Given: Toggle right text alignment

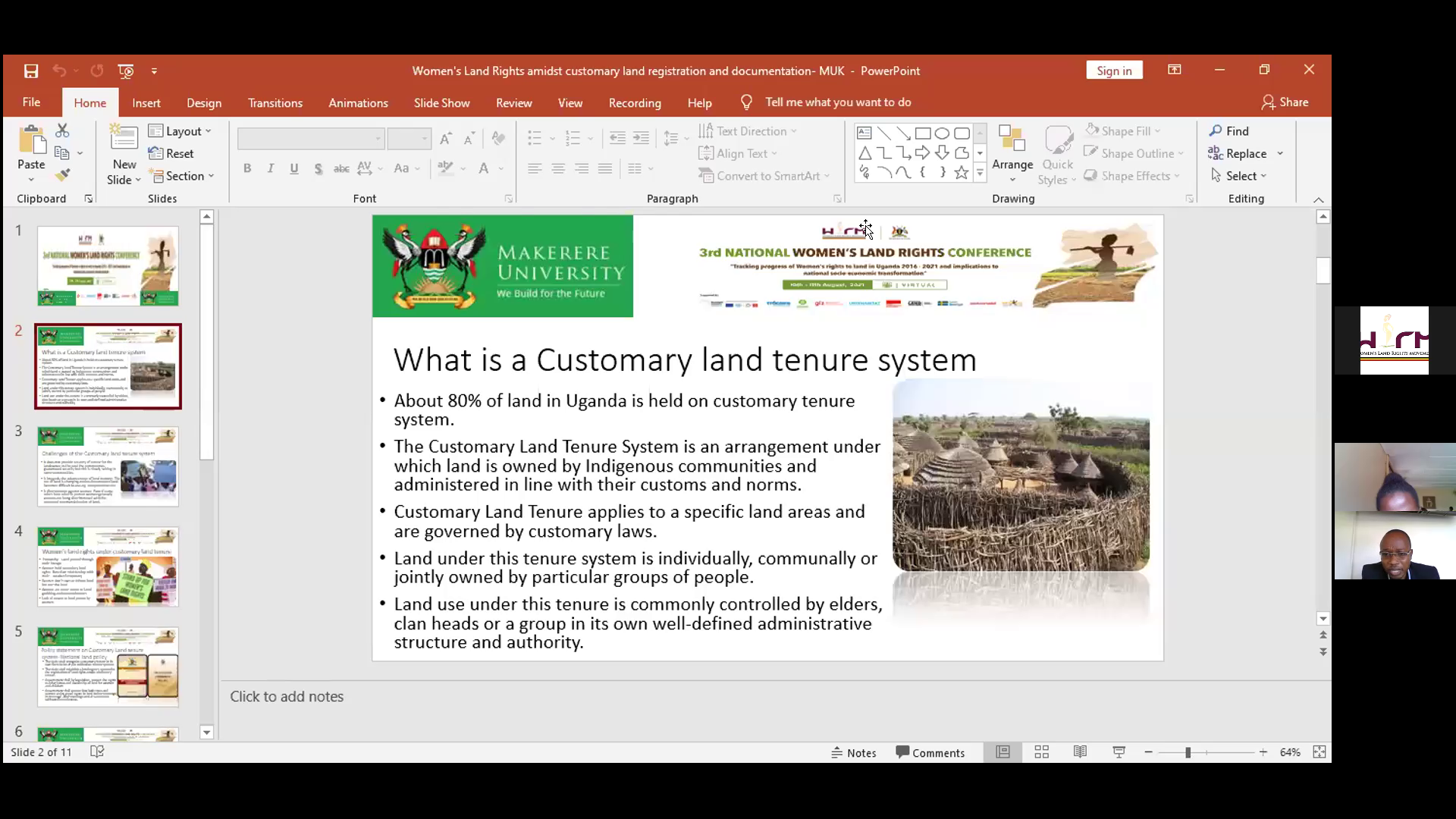Looking at the screenshot, I should 582,168.
